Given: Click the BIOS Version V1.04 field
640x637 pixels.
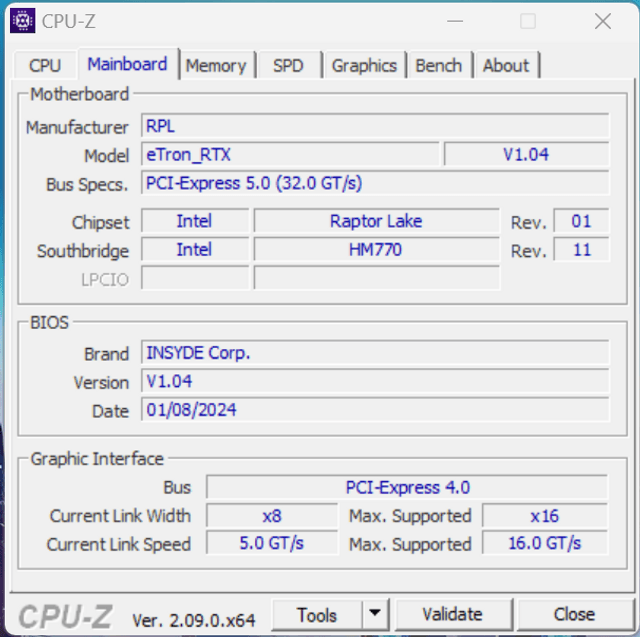Looking at the screenshot, I should (375, 381).
